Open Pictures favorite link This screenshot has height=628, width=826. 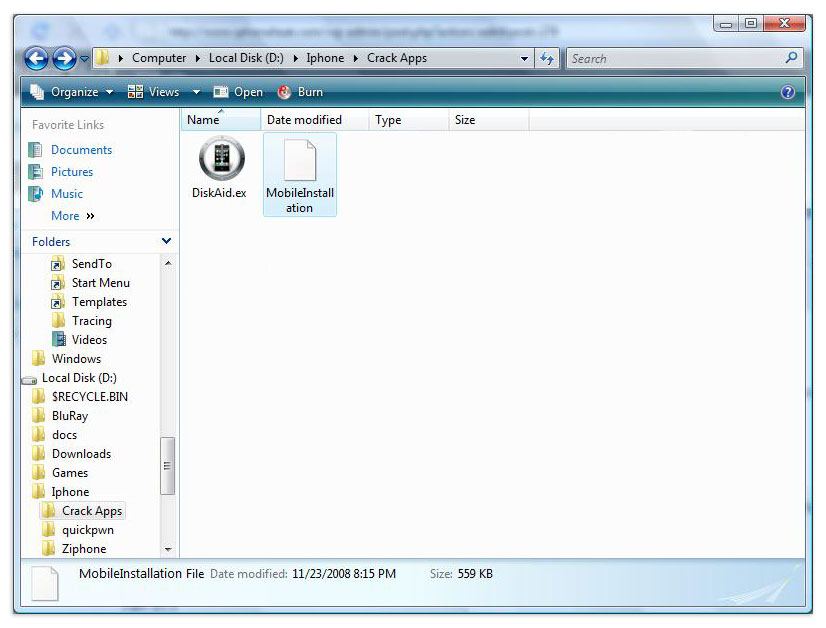72,172
